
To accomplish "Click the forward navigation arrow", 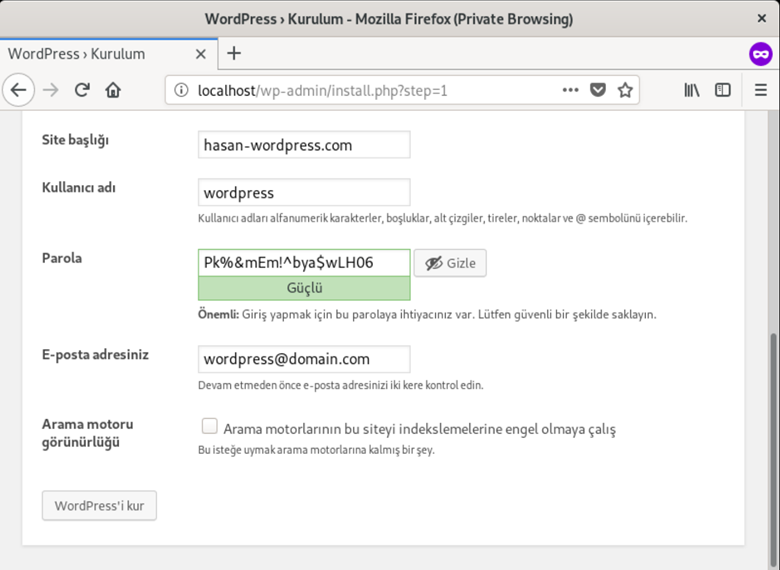I will click(51, 90).
